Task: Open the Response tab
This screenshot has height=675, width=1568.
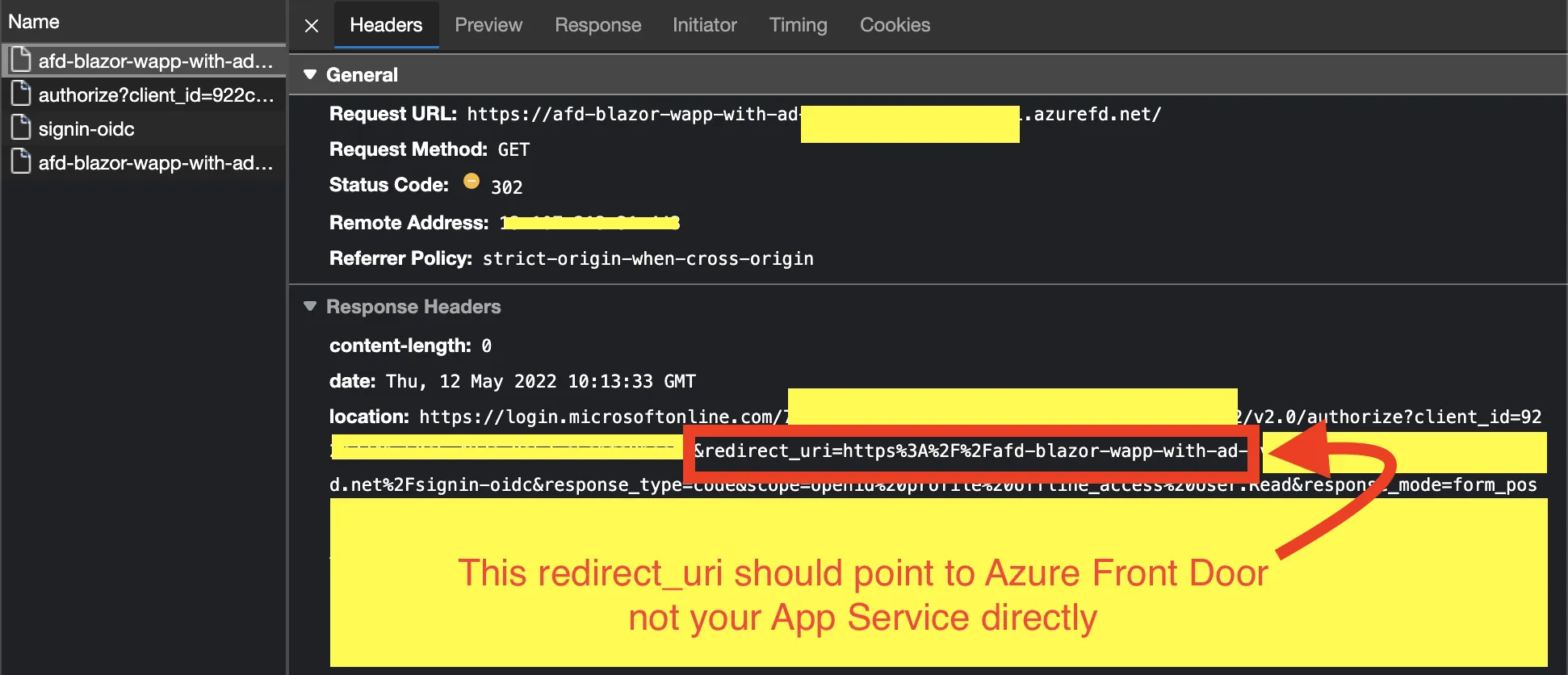Action: pos(597,25)
